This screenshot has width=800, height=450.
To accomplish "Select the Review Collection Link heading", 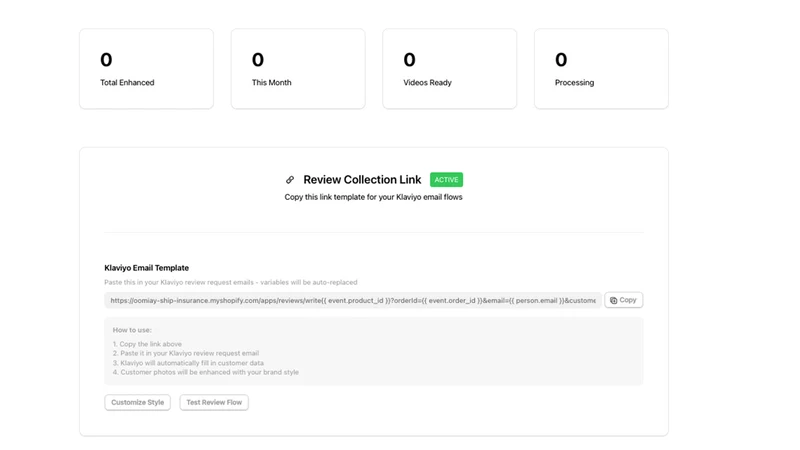I will (362, 180).
